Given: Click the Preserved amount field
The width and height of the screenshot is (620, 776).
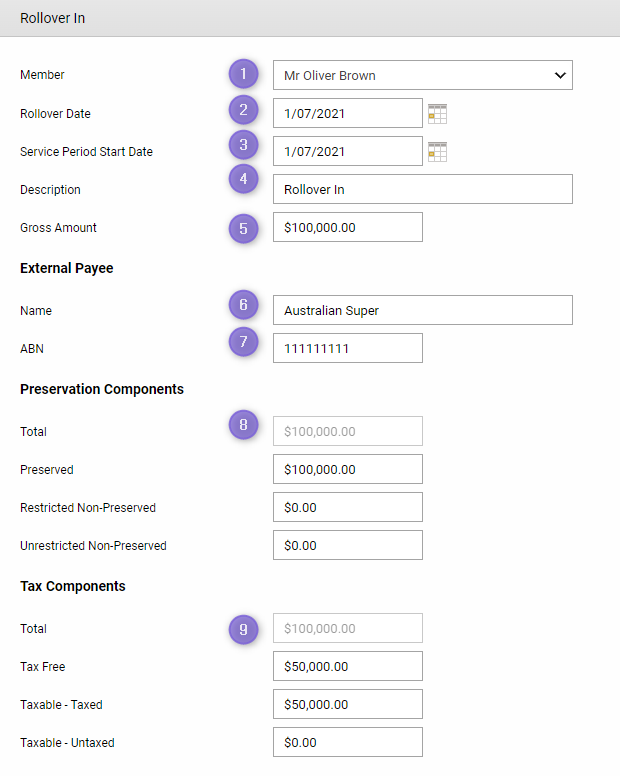Looking at the screenshot, I should [347, 469].
